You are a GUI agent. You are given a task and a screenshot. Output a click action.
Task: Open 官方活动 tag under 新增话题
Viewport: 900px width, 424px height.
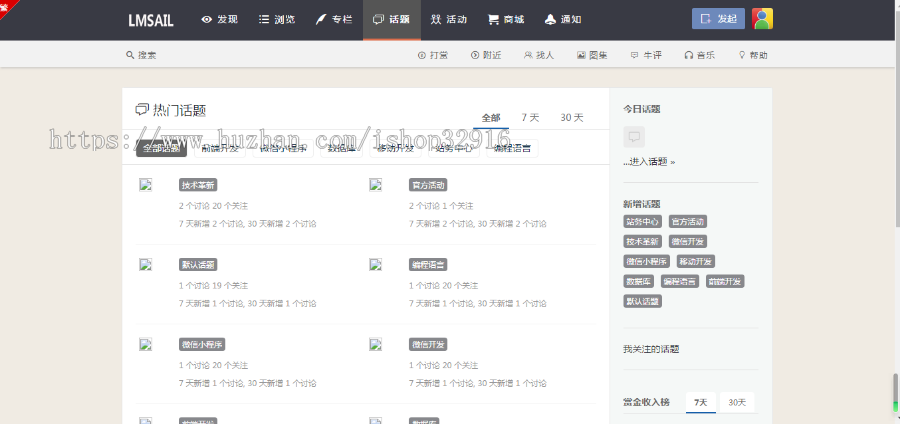[688, 221]
